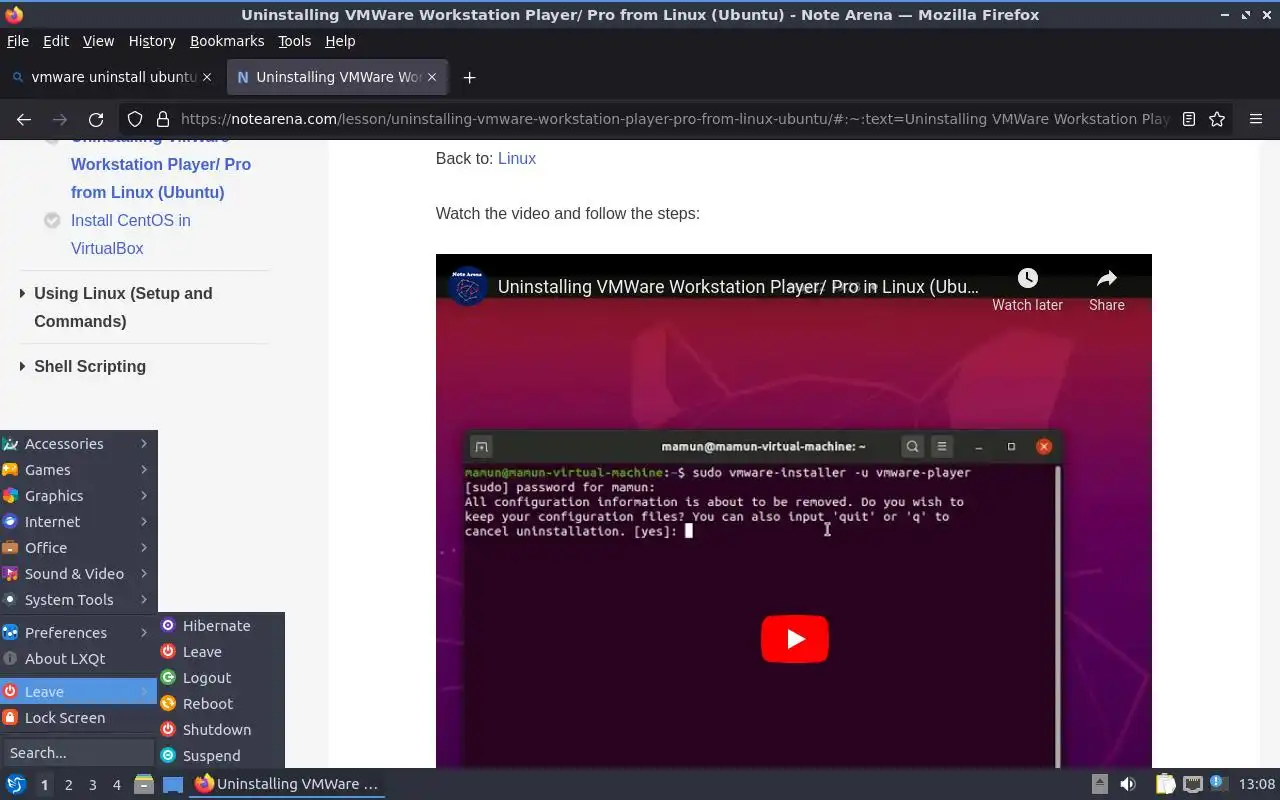Open the History menu

click(152, 41)
